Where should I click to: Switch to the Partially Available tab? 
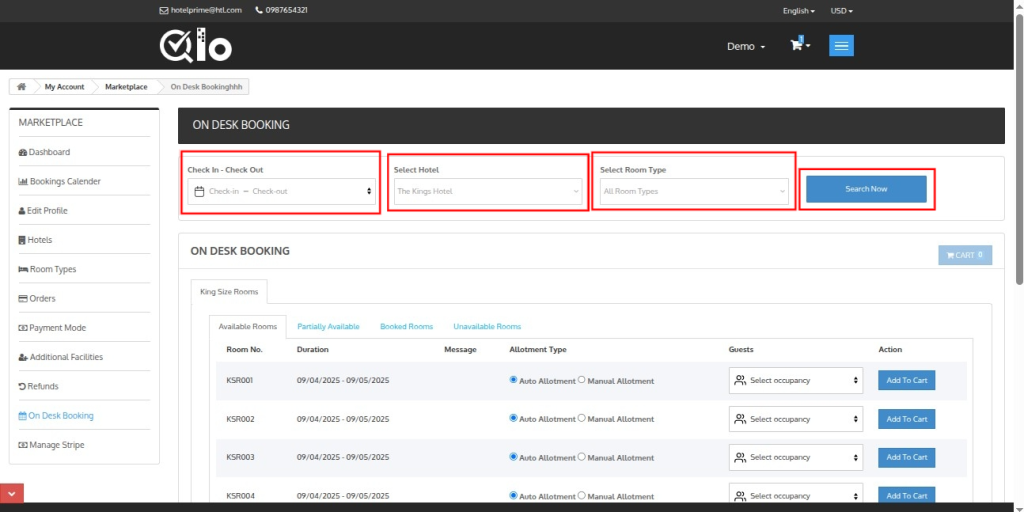click(x=328, y=327)
